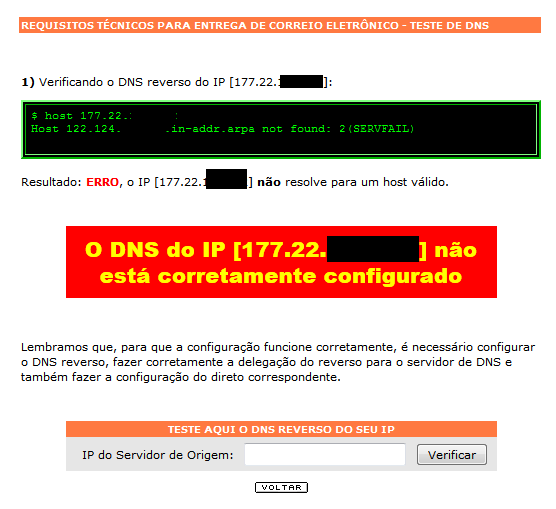Click the orange DNS test page header
The image size is (556, 509).
click(x=280, y=25)
